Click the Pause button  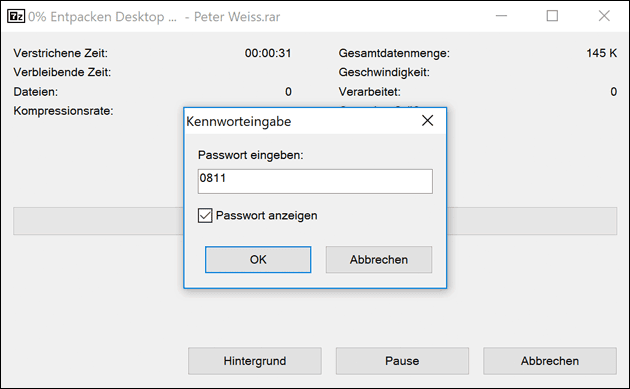coord(402,361)
